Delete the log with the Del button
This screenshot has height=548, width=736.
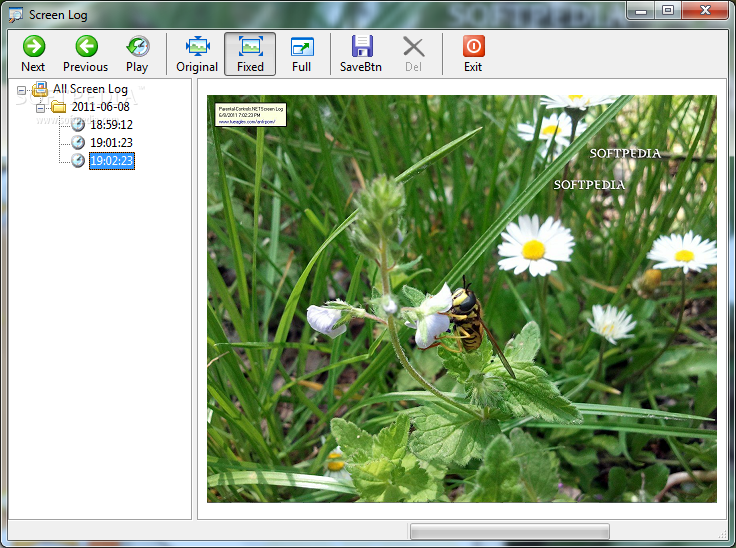(414, 54)
